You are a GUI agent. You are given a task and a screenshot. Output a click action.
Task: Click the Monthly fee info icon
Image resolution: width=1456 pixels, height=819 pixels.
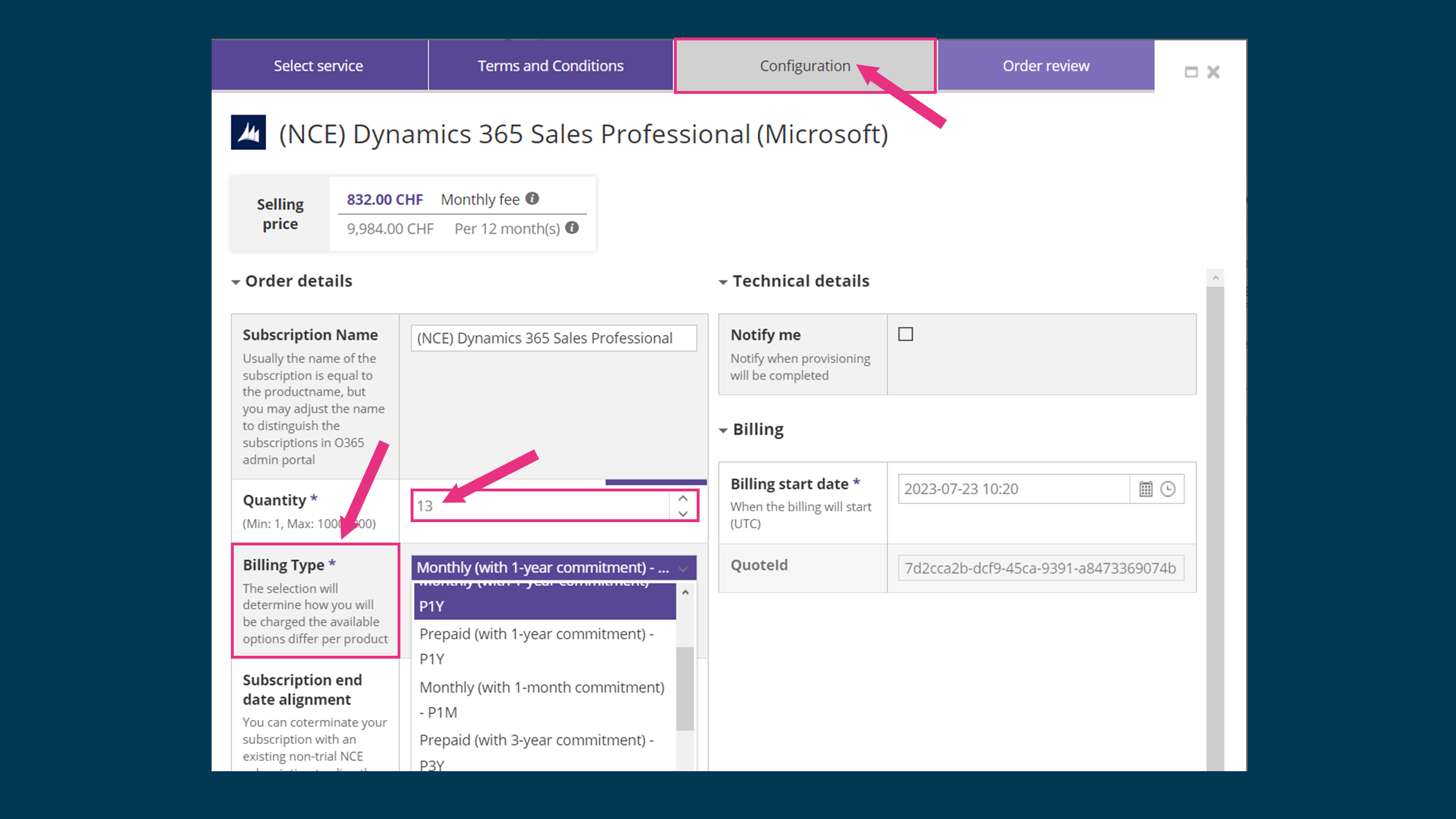(x=532, y=198)
